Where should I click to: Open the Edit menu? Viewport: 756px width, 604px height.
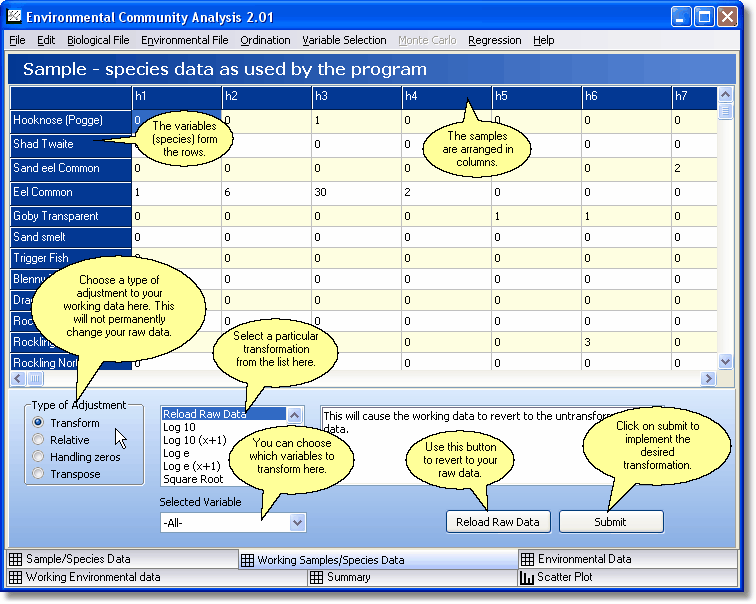46,40
